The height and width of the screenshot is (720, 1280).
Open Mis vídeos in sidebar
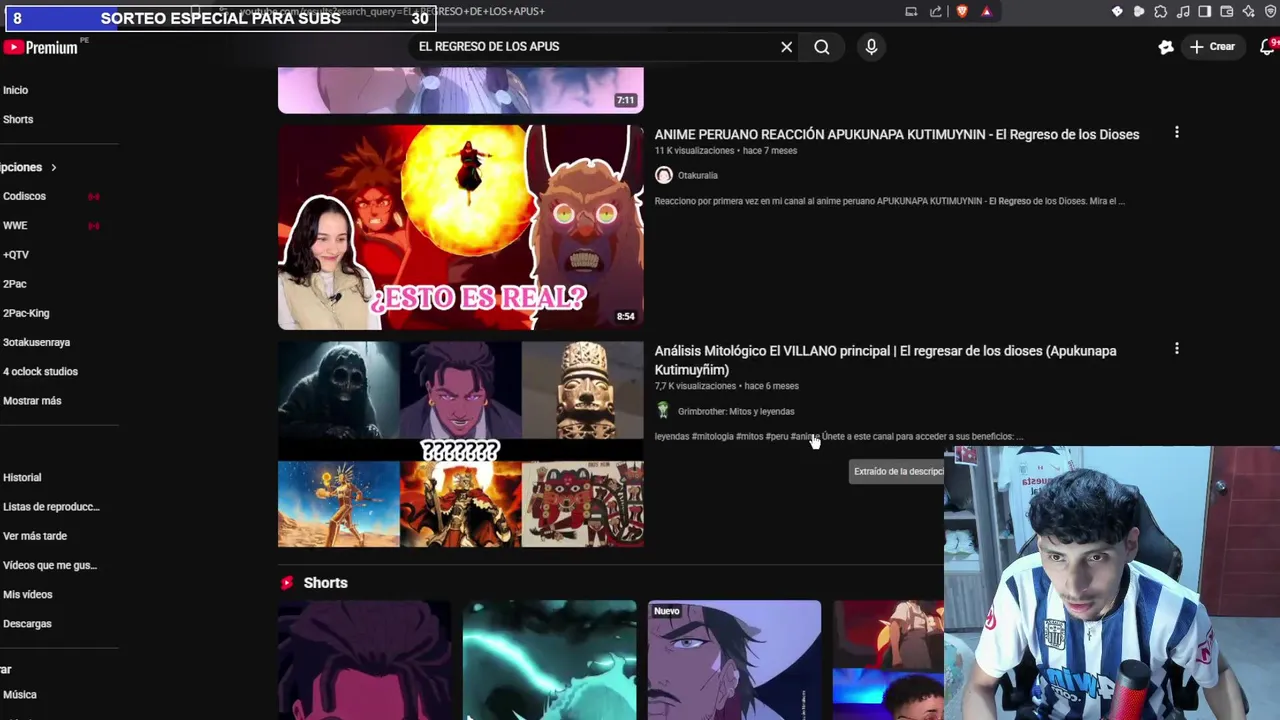[28, 594]
